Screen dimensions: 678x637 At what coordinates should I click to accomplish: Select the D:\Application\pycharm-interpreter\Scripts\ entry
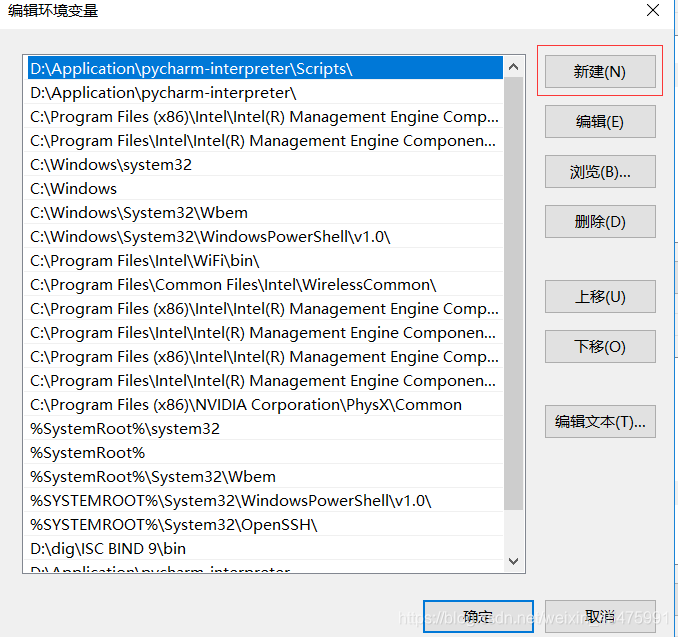265,68
